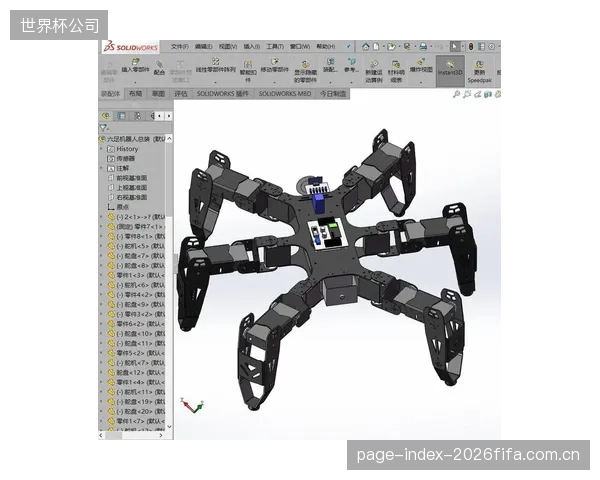Click the horizontal scrollbar right arrow
This screenshot has width=600, height=480.
point(161,435)
